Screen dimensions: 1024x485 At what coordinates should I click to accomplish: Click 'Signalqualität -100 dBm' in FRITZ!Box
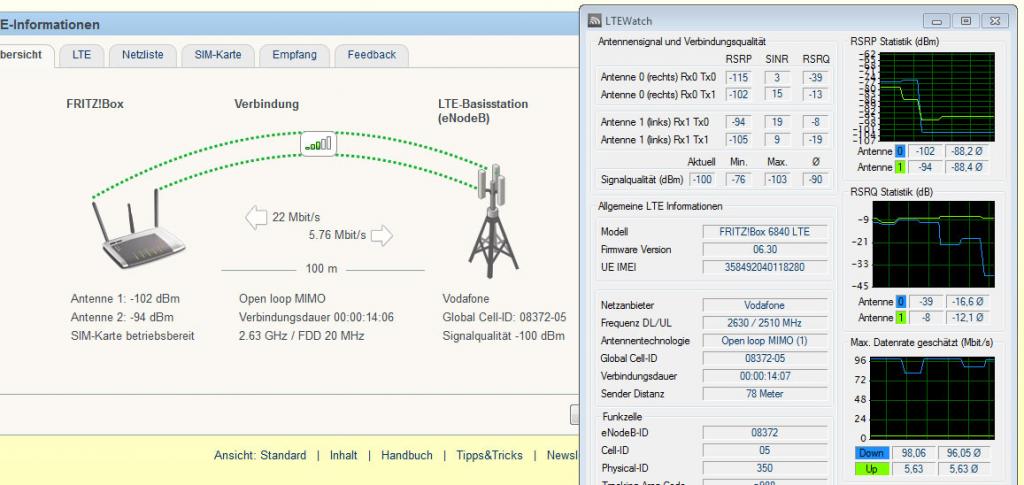[504, 336]
